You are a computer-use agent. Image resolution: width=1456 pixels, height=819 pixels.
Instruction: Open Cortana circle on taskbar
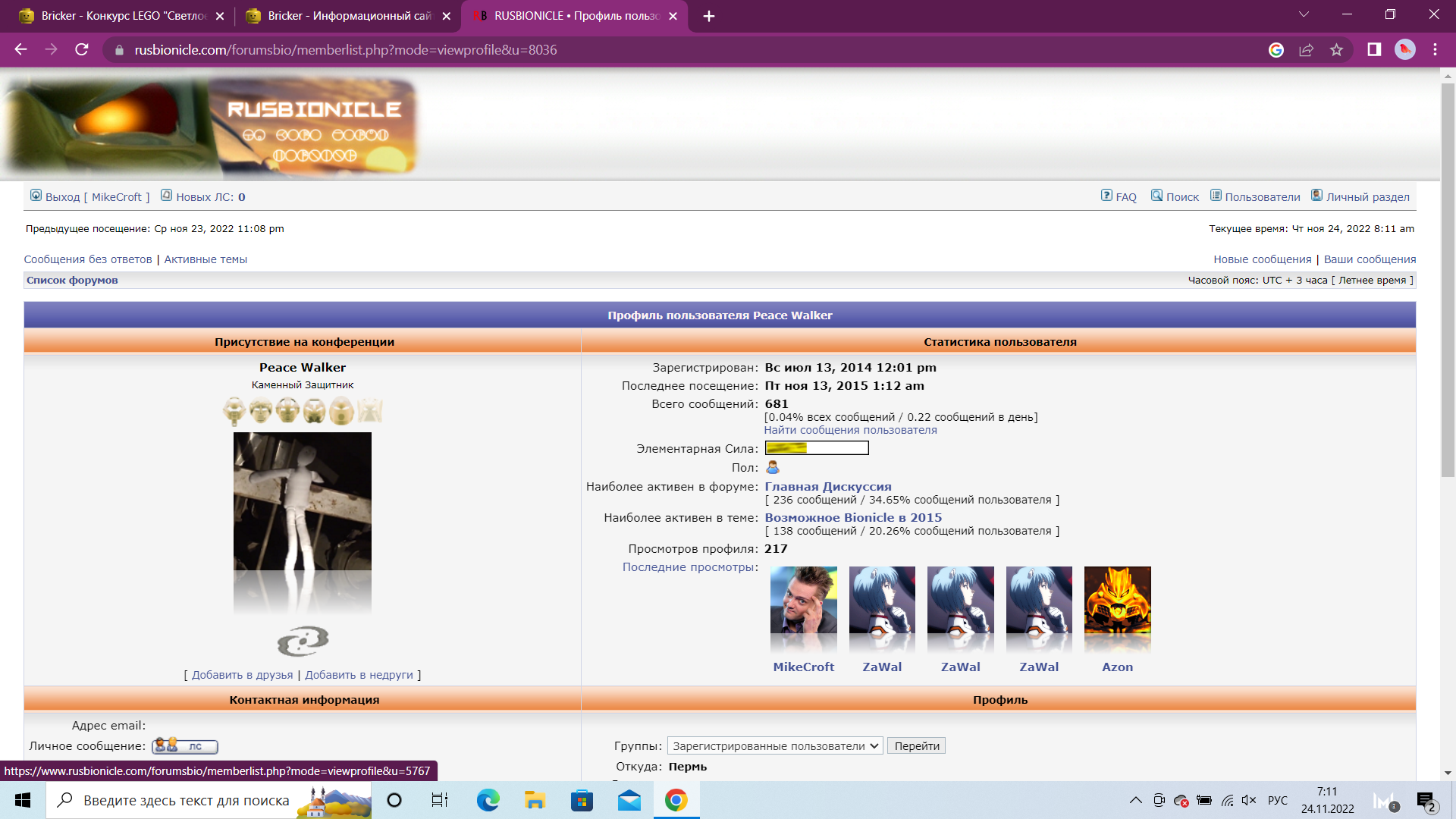click(x=394, y=800)
